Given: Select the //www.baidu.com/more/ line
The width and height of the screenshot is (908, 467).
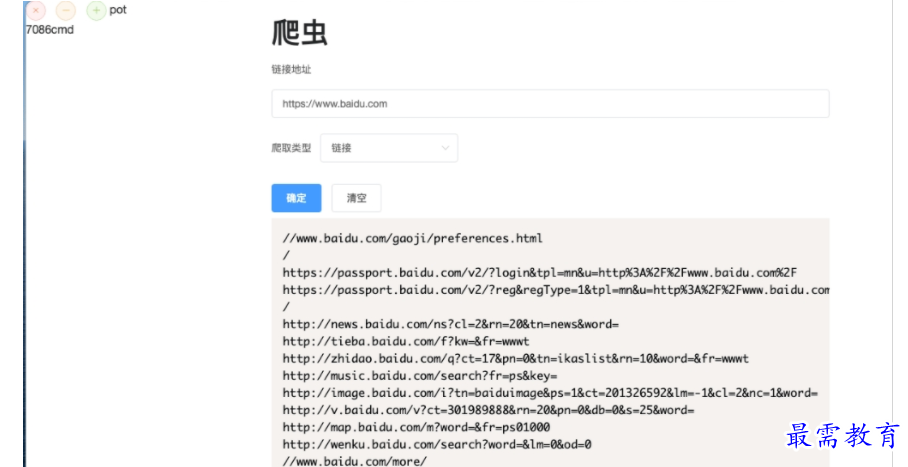Looking at the screenshot, I should tap(354, 461).
